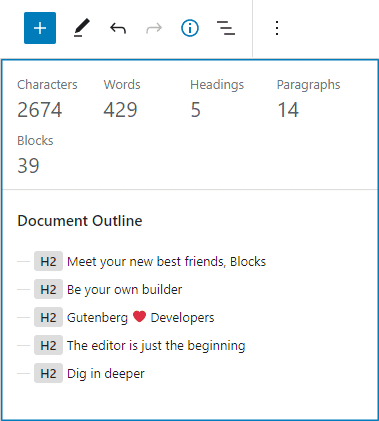
Task: Jump to heading 'Be your own builder'
Action: point(124,290)
